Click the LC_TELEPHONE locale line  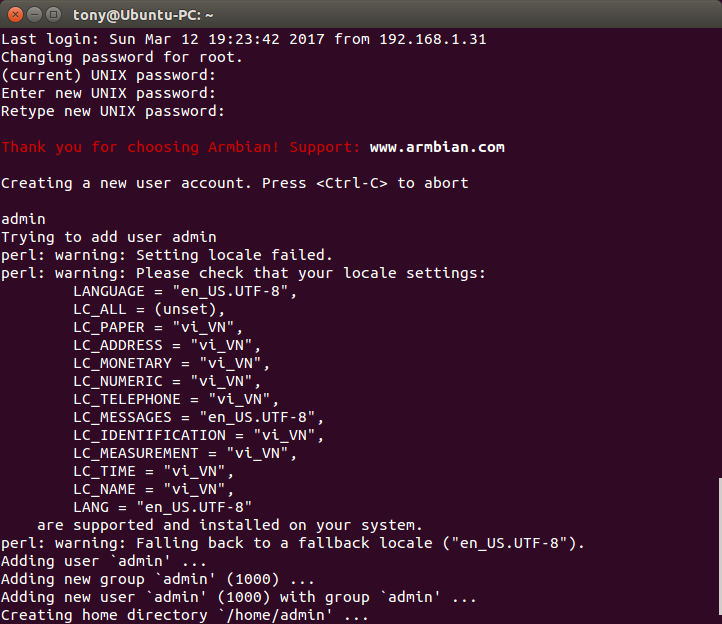(176, 399)
